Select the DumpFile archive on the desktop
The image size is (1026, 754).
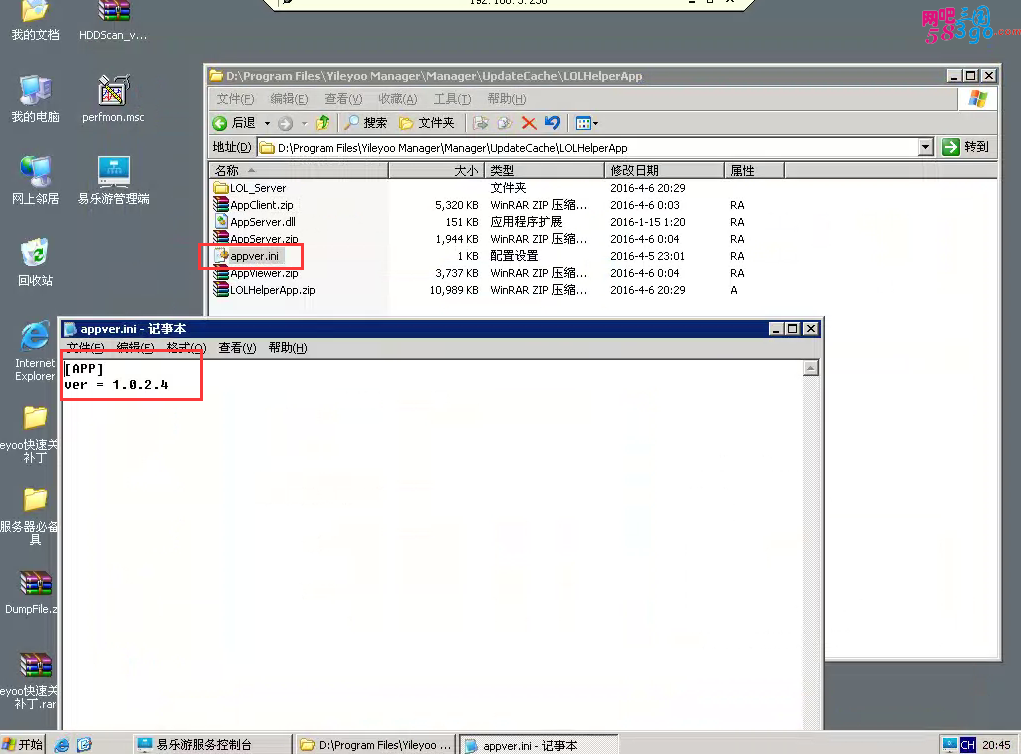click(x=31, y=592)
